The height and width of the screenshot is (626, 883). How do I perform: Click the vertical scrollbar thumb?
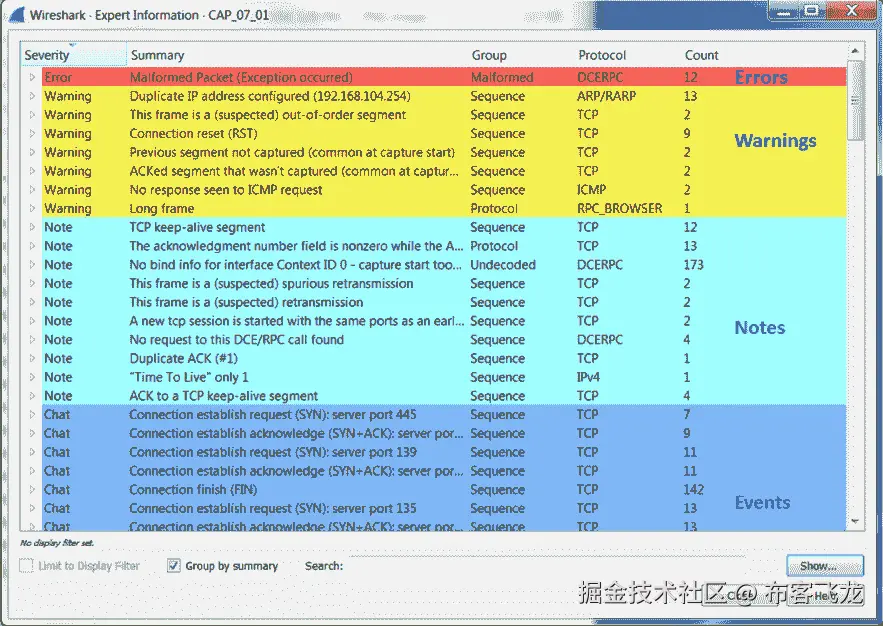pos(855,100)
